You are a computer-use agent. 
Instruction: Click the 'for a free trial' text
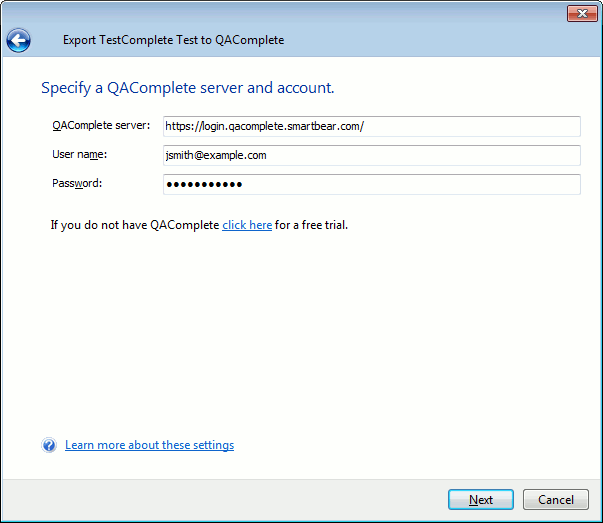311,225
